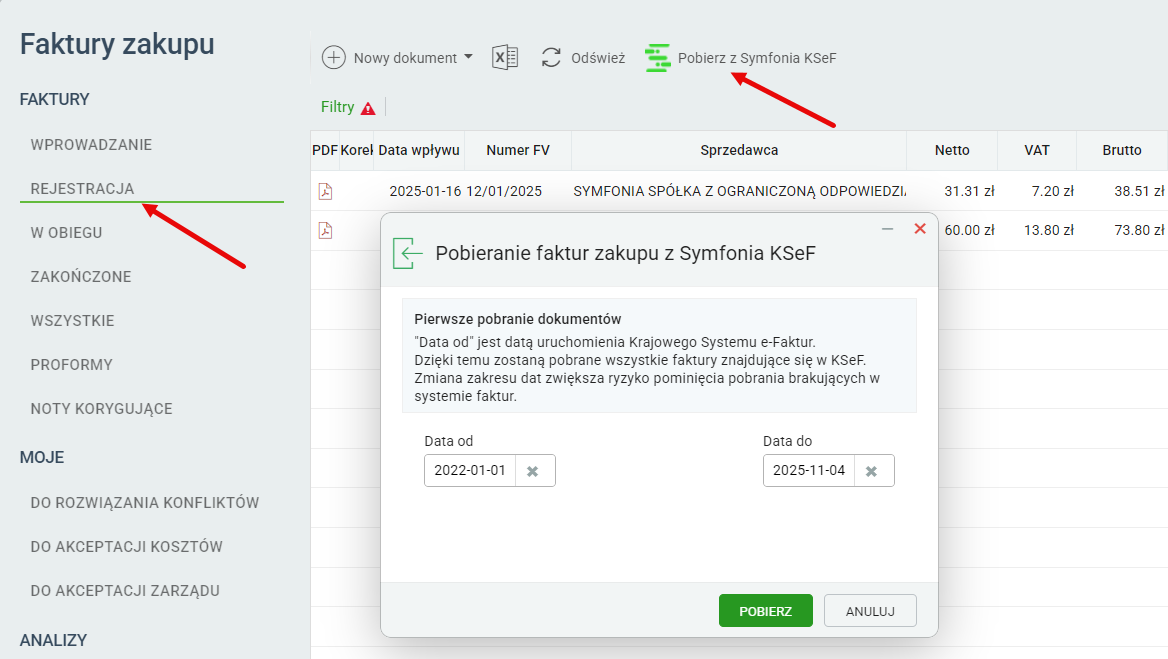Sort by the Brutto column header
Image resolution: width=1168 pixels, height=659 pixels.
coord(1122,150)
